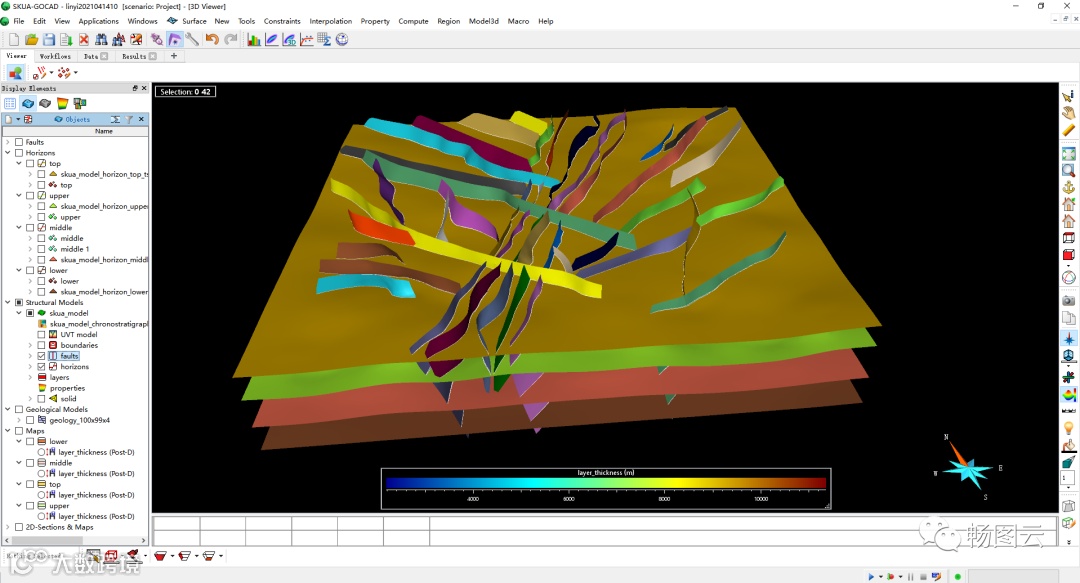Expand the Faults tree node
Screen dimensions: 1080x583
click(x=8, y=142)
